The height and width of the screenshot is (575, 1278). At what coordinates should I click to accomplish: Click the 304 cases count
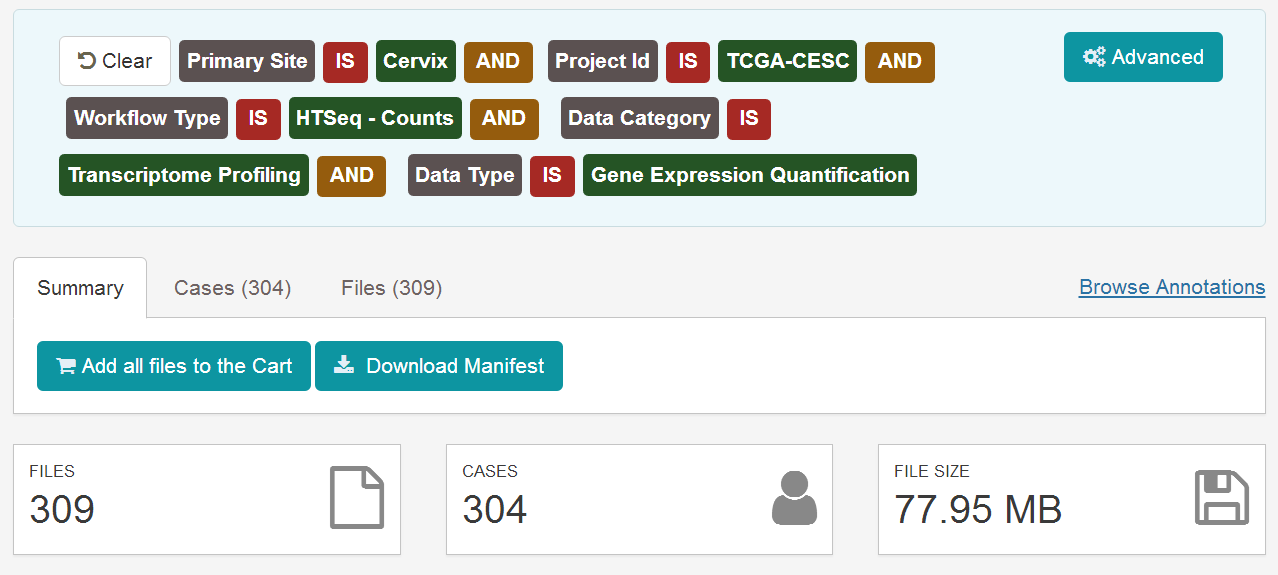click(494, 509)
